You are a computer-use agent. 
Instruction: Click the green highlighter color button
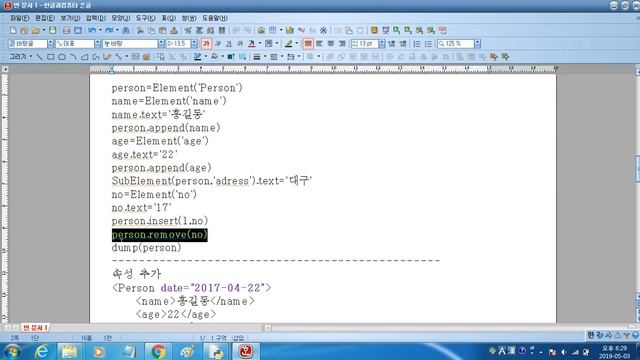pos(289,44)
